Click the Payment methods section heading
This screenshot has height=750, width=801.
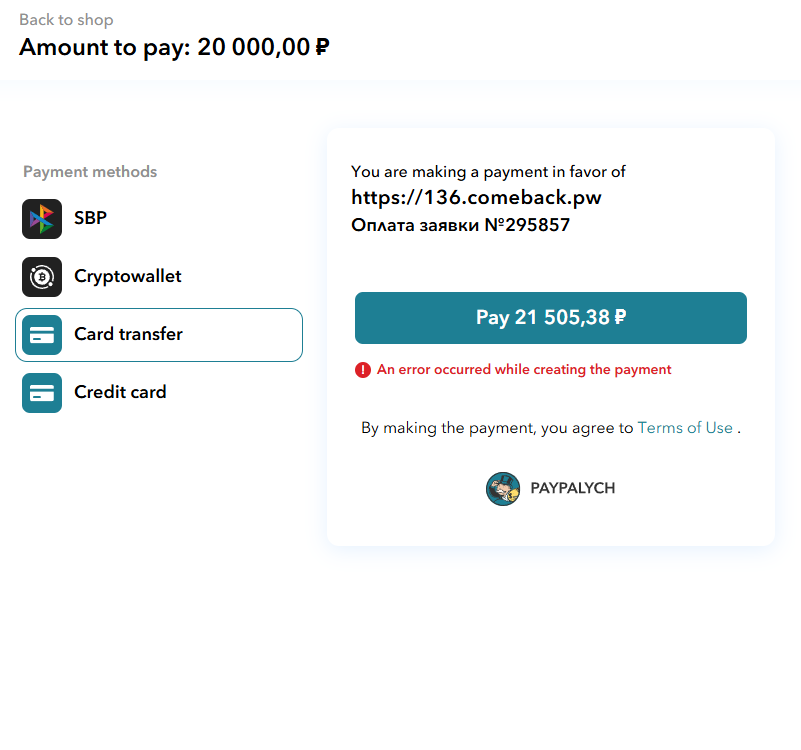[x=90, y=172]
